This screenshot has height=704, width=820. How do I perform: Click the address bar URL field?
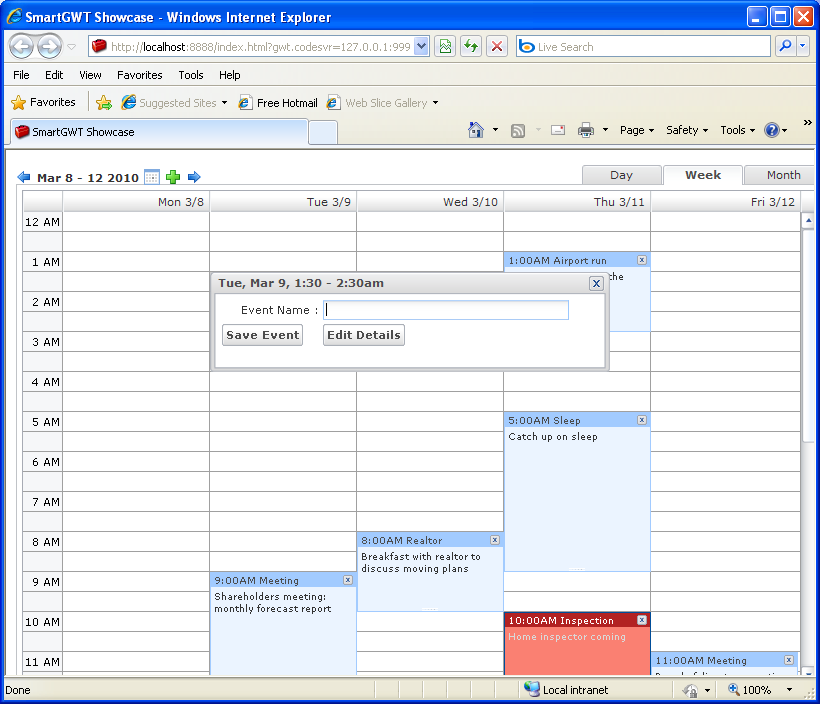(x=258, y=47)
